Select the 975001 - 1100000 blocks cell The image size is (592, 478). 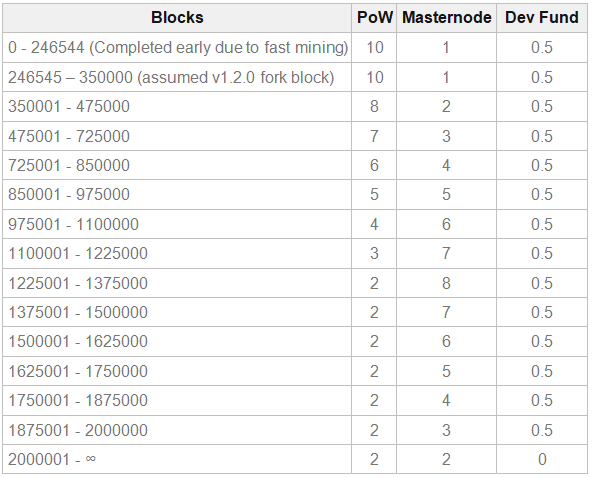click(177, 224)
